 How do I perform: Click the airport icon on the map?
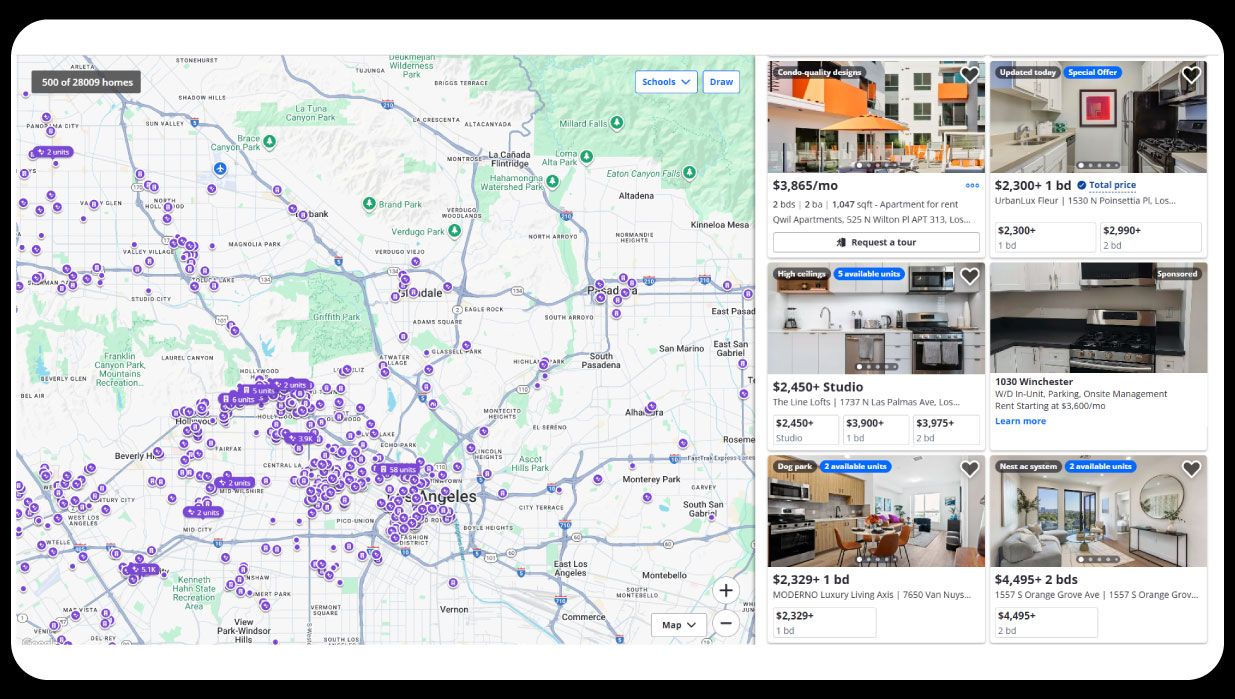(x=220, y=167)
